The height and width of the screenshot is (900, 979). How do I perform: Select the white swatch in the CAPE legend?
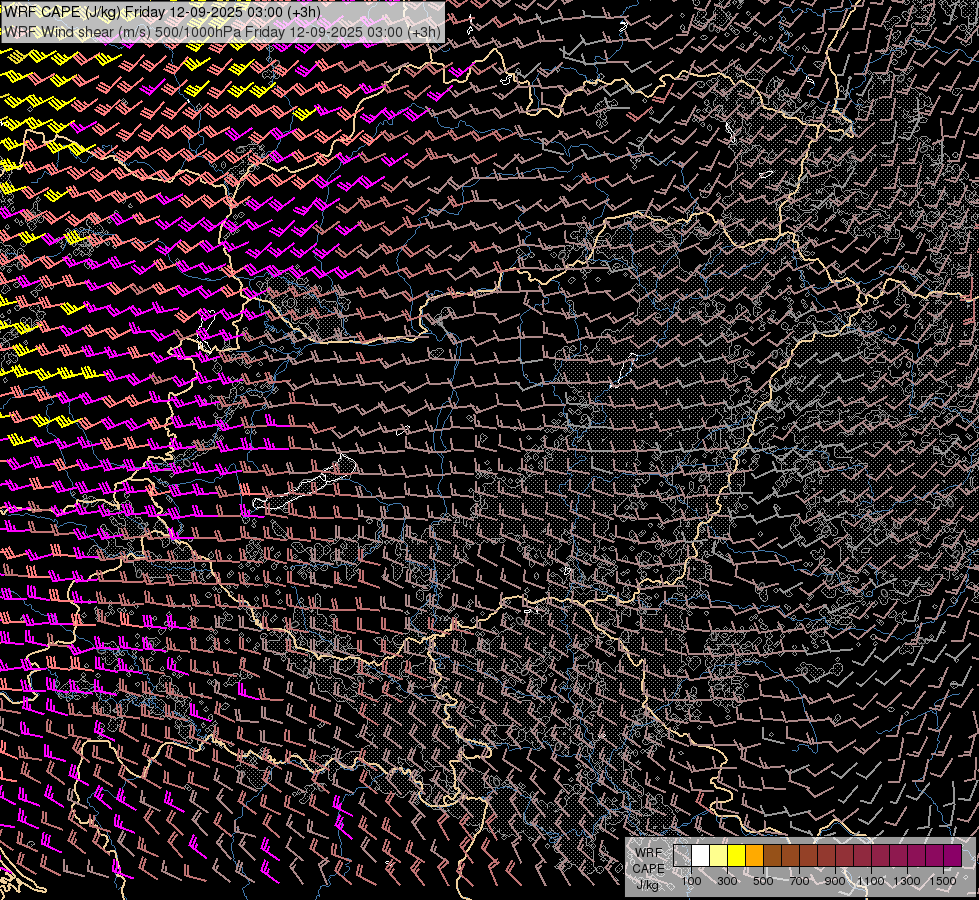(701, 855)
